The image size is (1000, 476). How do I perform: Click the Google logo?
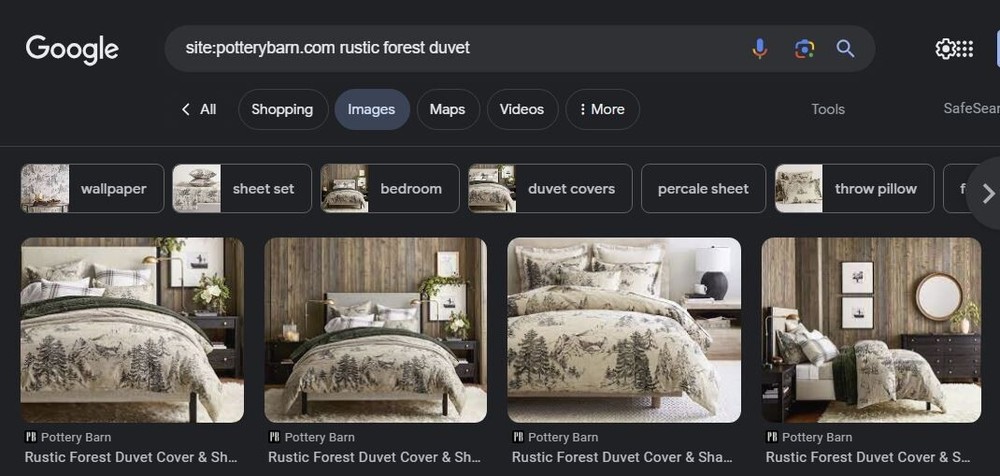point(72,50)
